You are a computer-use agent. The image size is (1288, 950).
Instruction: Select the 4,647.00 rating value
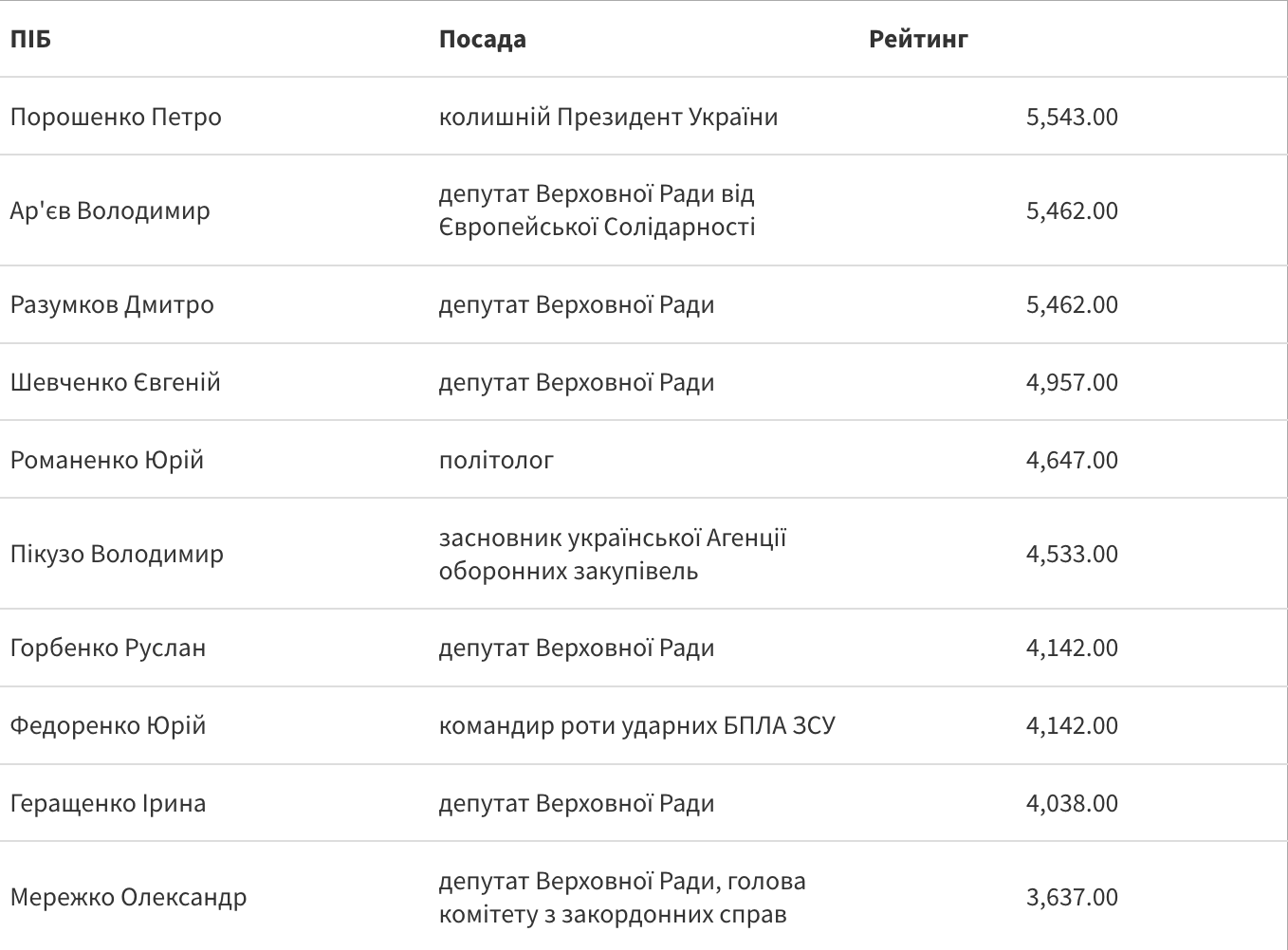(1072, 460)
